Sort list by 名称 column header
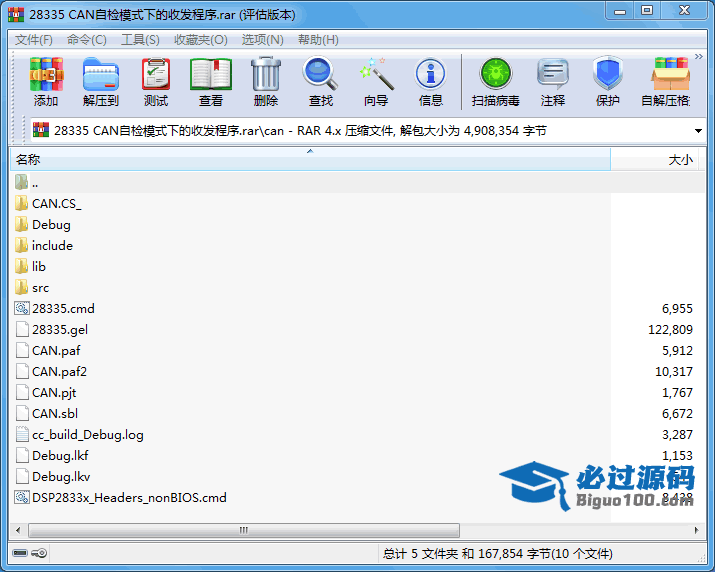Image resolution: width=715 pixels, height=572 pixels. tap(300, 160)
